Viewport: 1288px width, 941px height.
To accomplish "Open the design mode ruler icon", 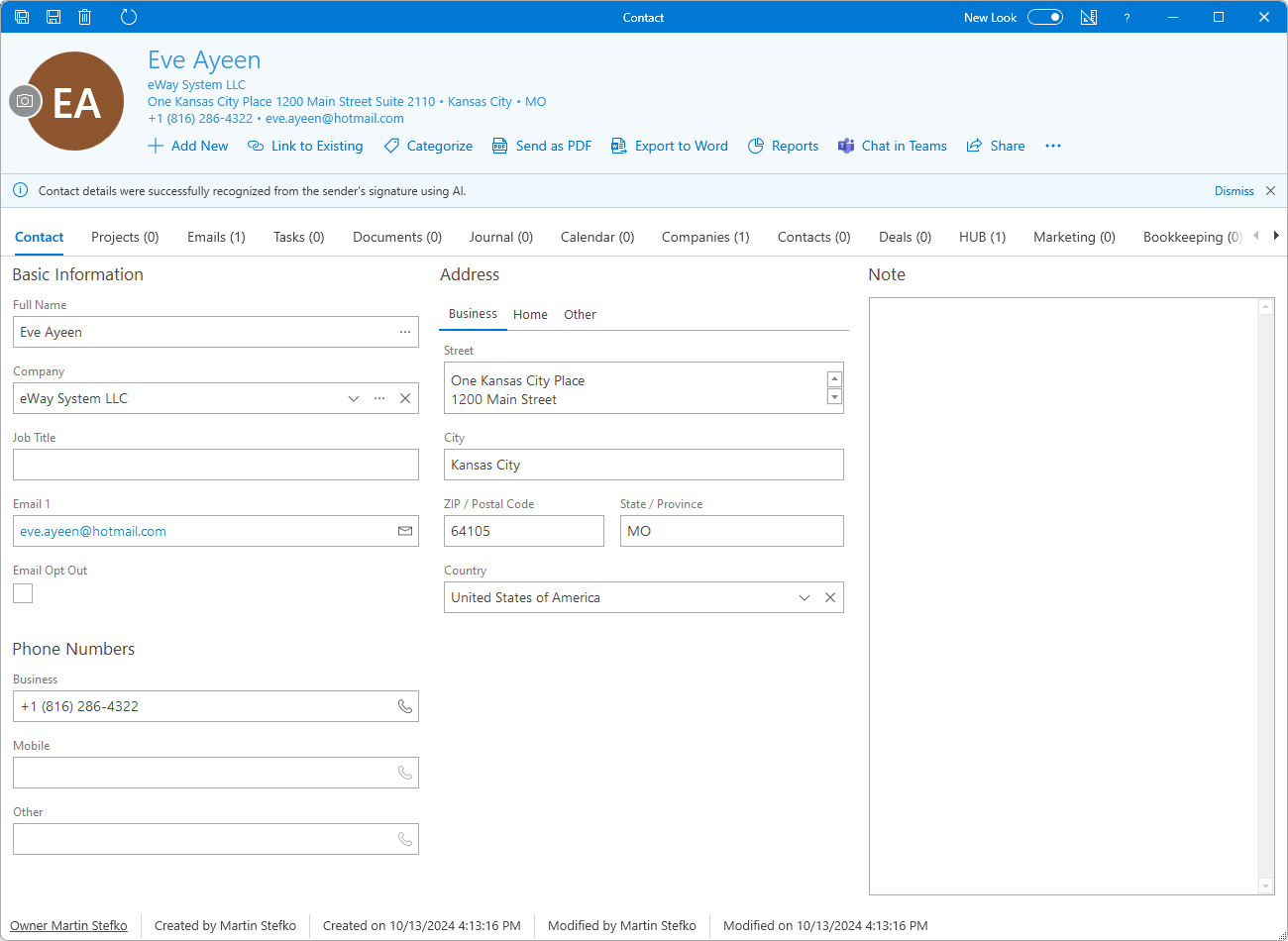I will coord(1089,17).
